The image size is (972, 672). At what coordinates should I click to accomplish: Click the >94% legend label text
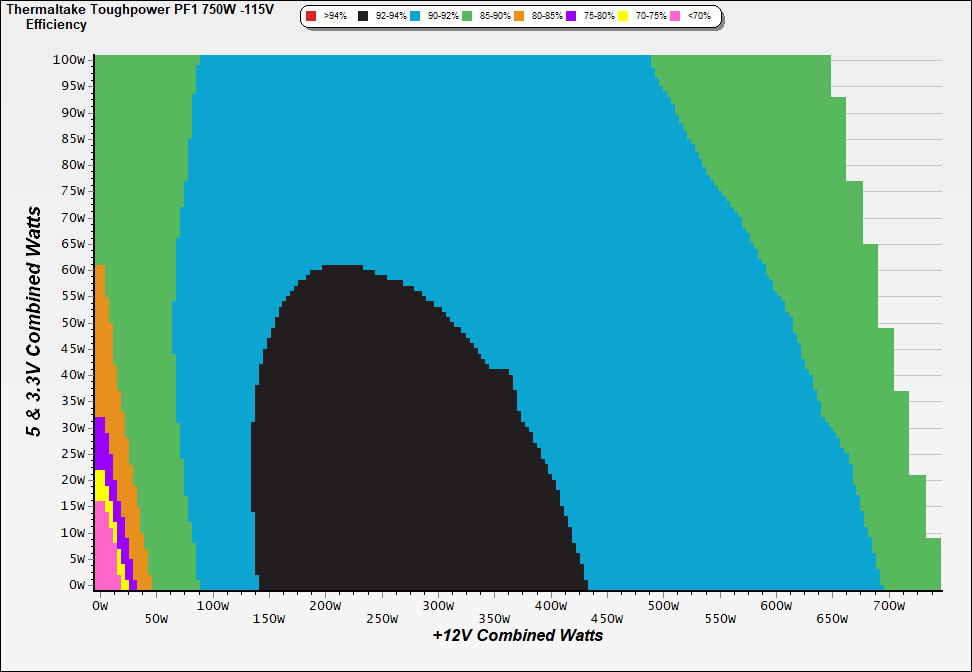[335, 17]
